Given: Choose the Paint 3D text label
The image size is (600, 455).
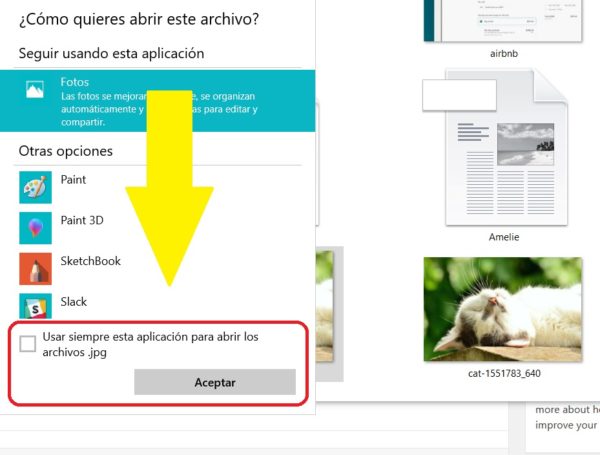Looking at the screenshot, I should click(82, 220).
